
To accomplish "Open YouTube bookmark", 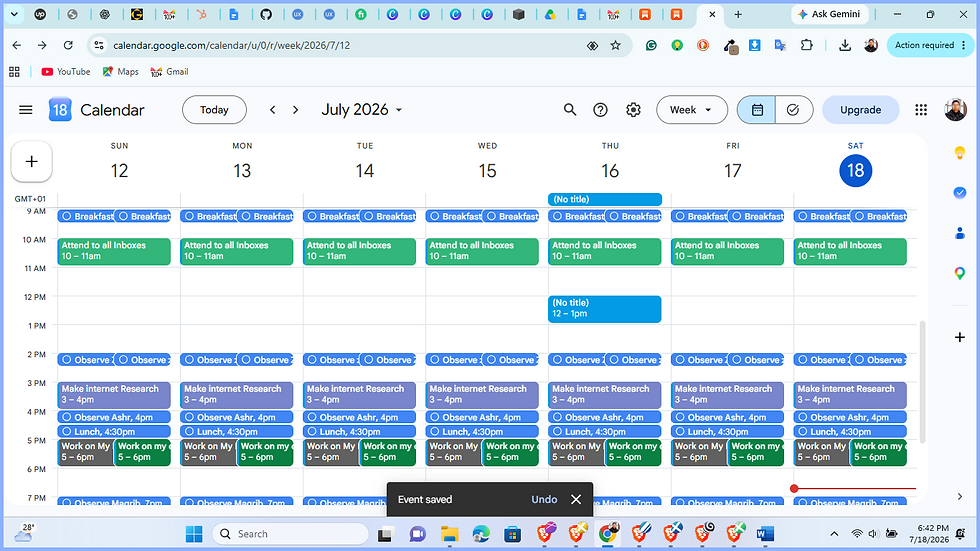I will 66,72.
